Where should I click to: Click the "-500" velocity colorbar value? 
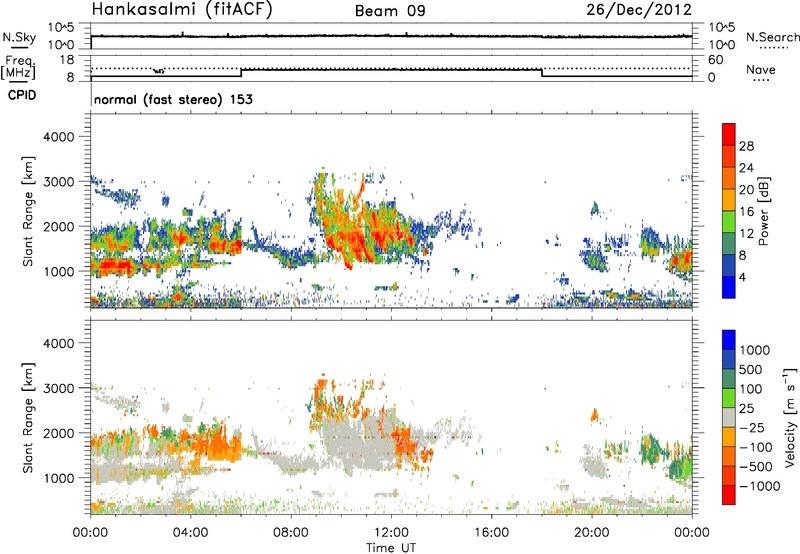click(x=756, y=467)
